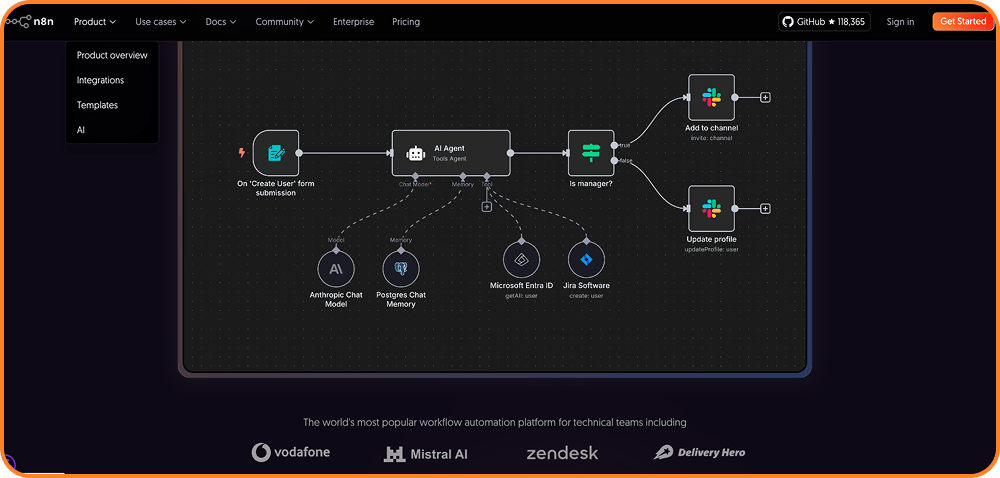Select the Postgres Chat Memory node
Screen dimensions: 1000x478
(x=401, y=269)
